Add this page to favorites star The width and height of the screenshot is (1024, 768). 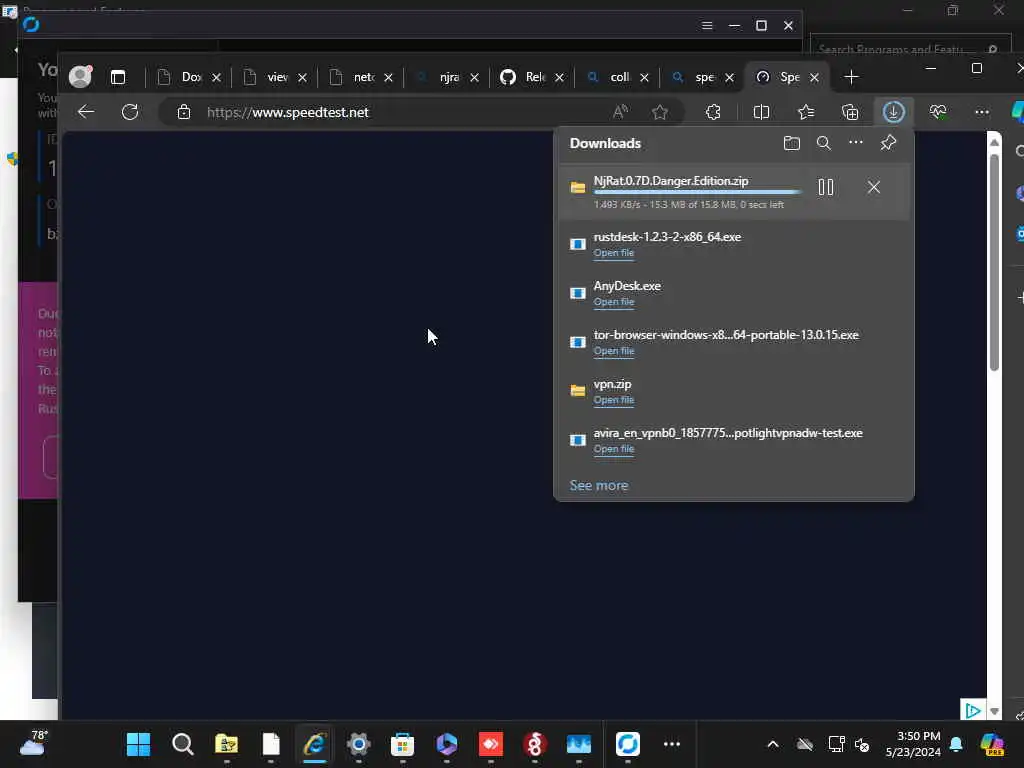coord(660,112)
